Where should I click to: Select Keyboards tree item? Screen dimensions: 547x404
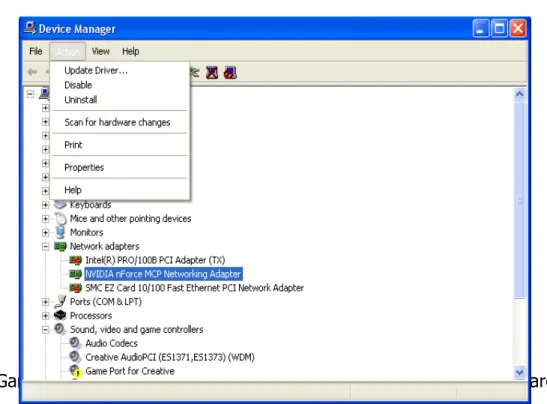pos(90,205)
